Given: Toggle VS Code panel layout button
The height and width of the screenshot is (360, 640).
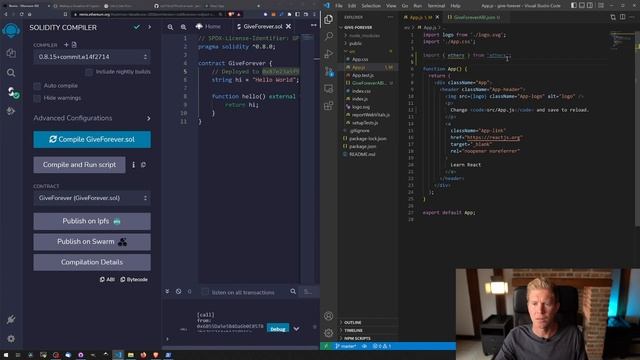Looking at the screenshot, I should 582,6.
